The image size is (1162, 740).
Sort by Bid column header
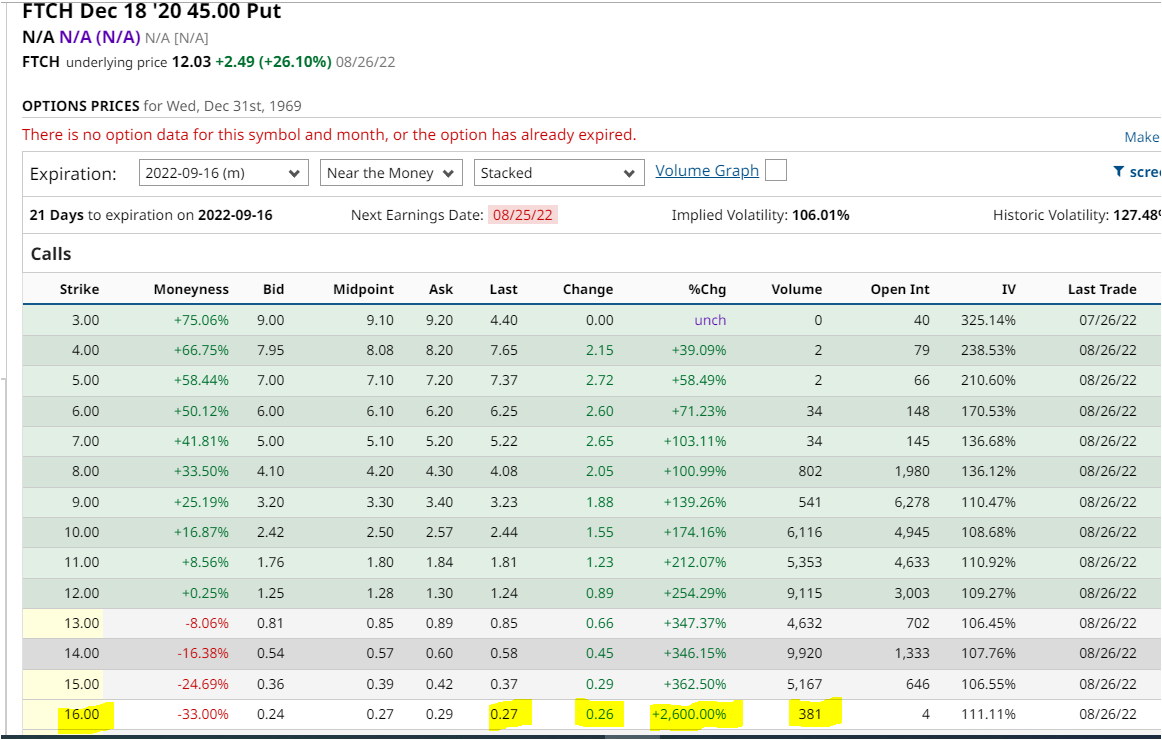[273, 289]
